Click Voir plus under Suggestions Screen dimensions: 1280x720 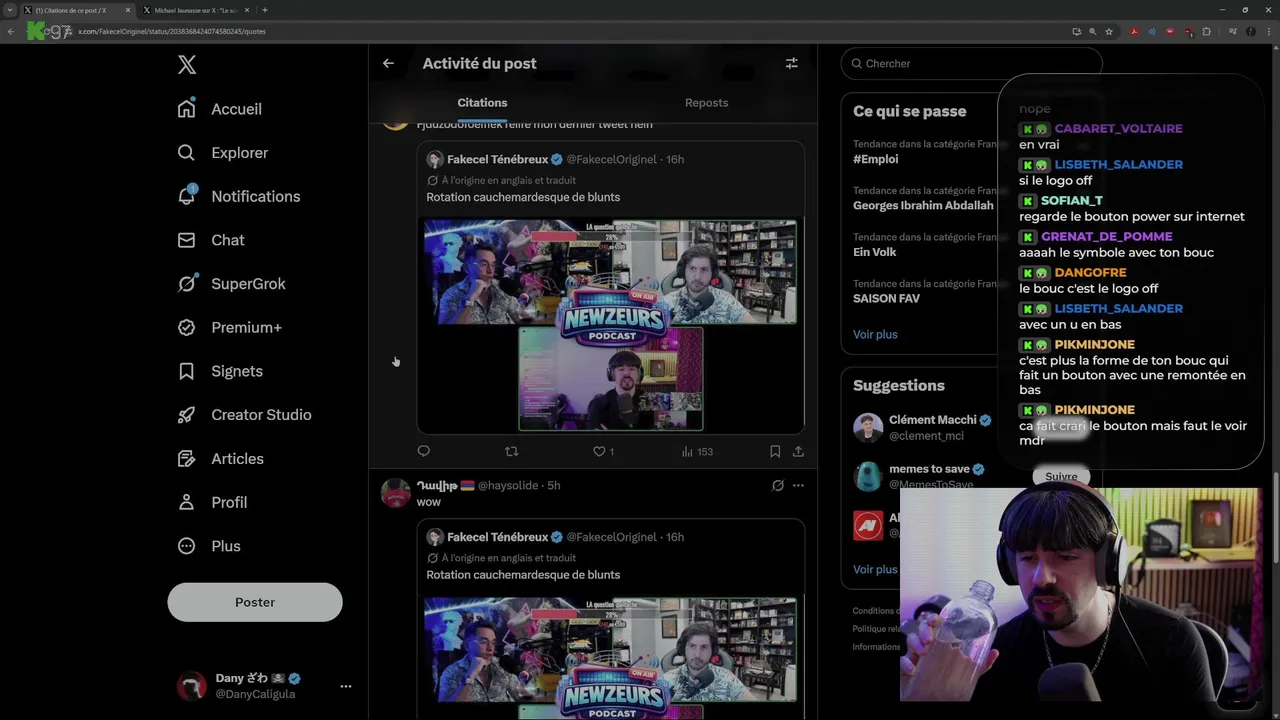[x=875, y=569]
